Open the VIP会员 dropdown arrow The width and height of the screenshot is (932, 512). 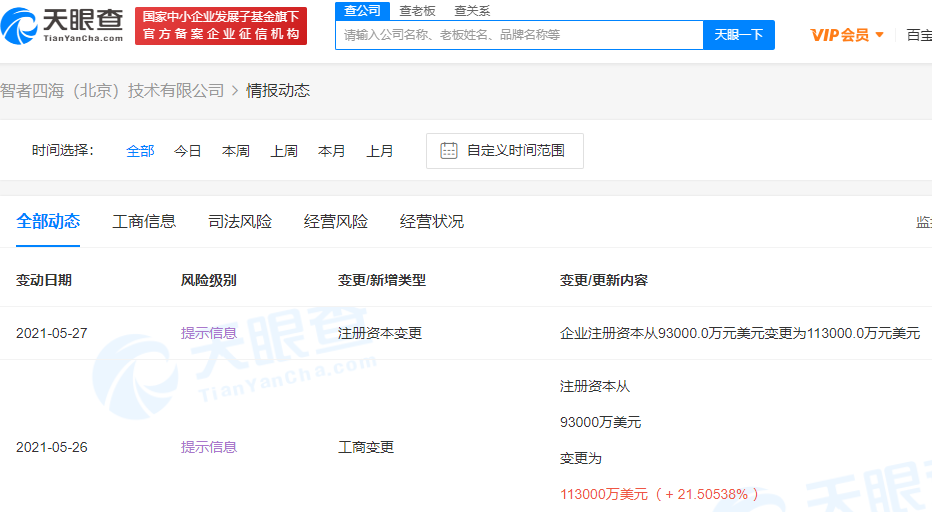point(880,34)
